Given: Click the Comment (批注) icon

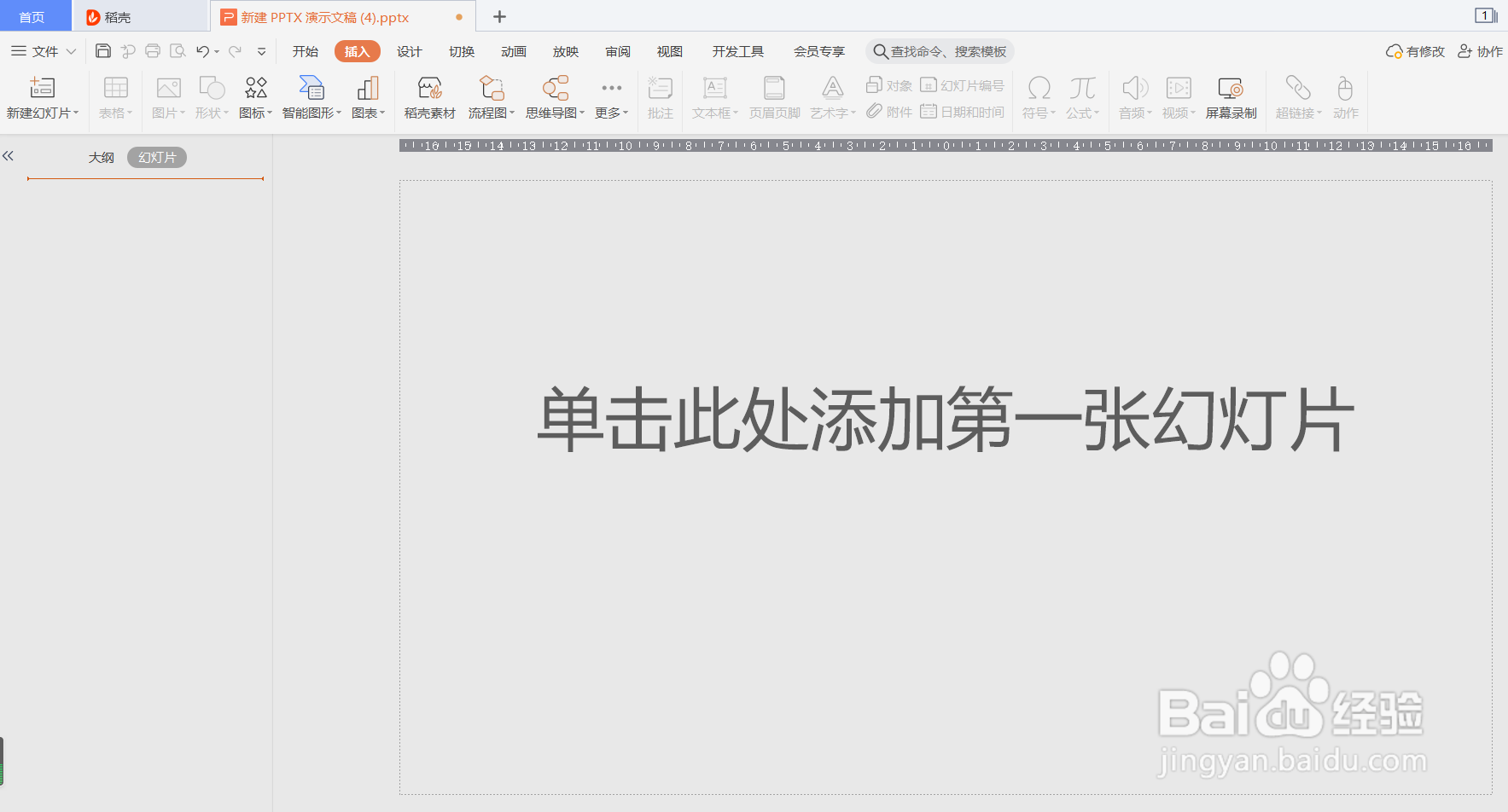Looking at the screenshot, I should click(661, 87).
